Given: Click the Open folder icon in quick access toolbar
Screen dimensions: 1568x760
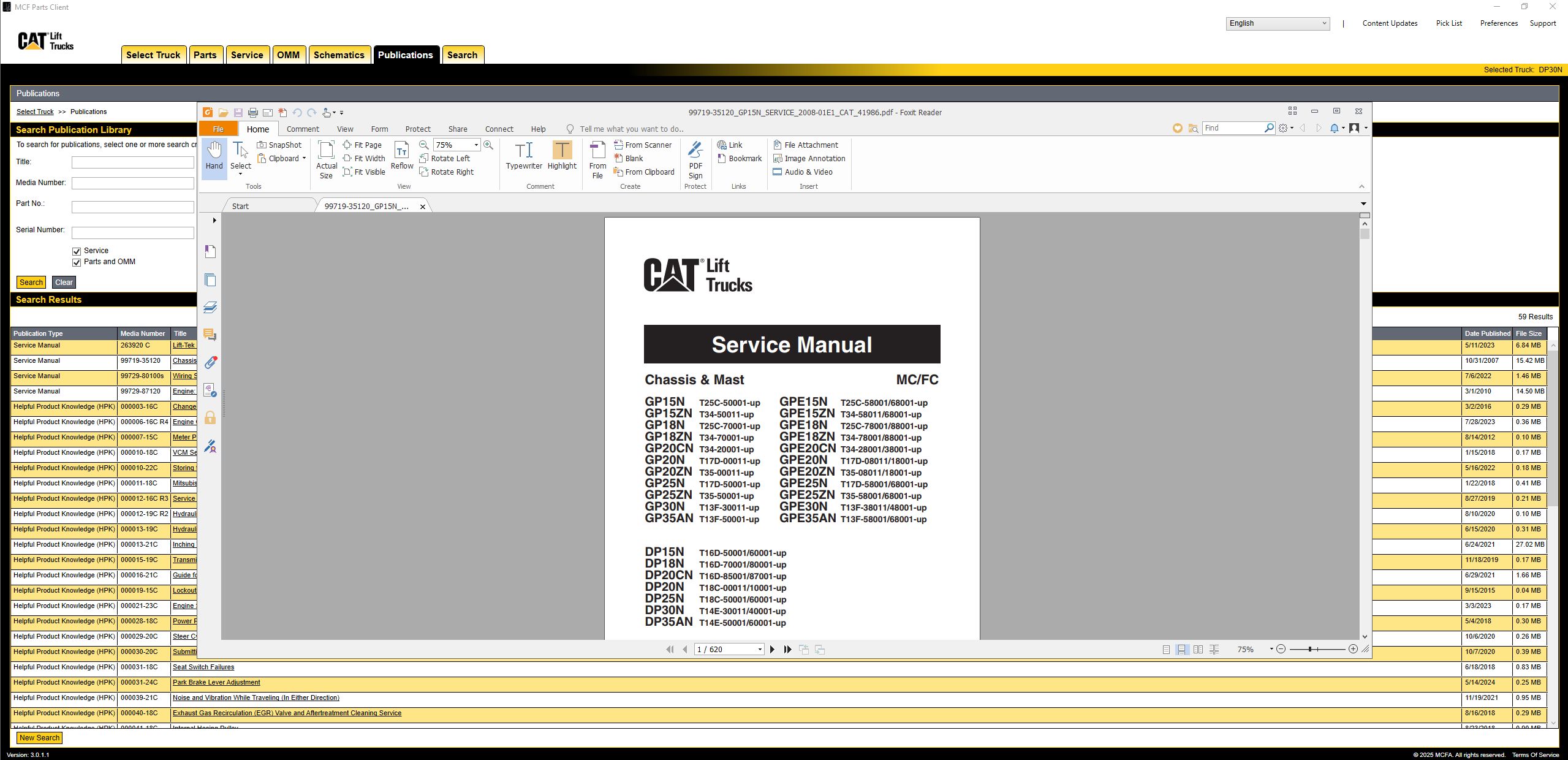Looking at the screenshot, I should click(223, 113).
